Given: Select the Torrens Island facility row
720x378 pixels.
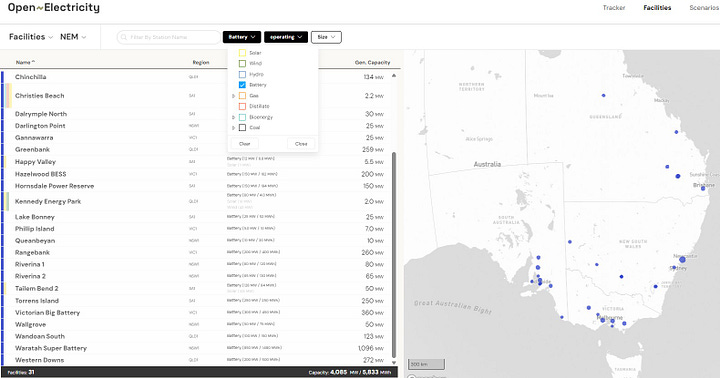Looking at the screenshot, I should (197, 301).
